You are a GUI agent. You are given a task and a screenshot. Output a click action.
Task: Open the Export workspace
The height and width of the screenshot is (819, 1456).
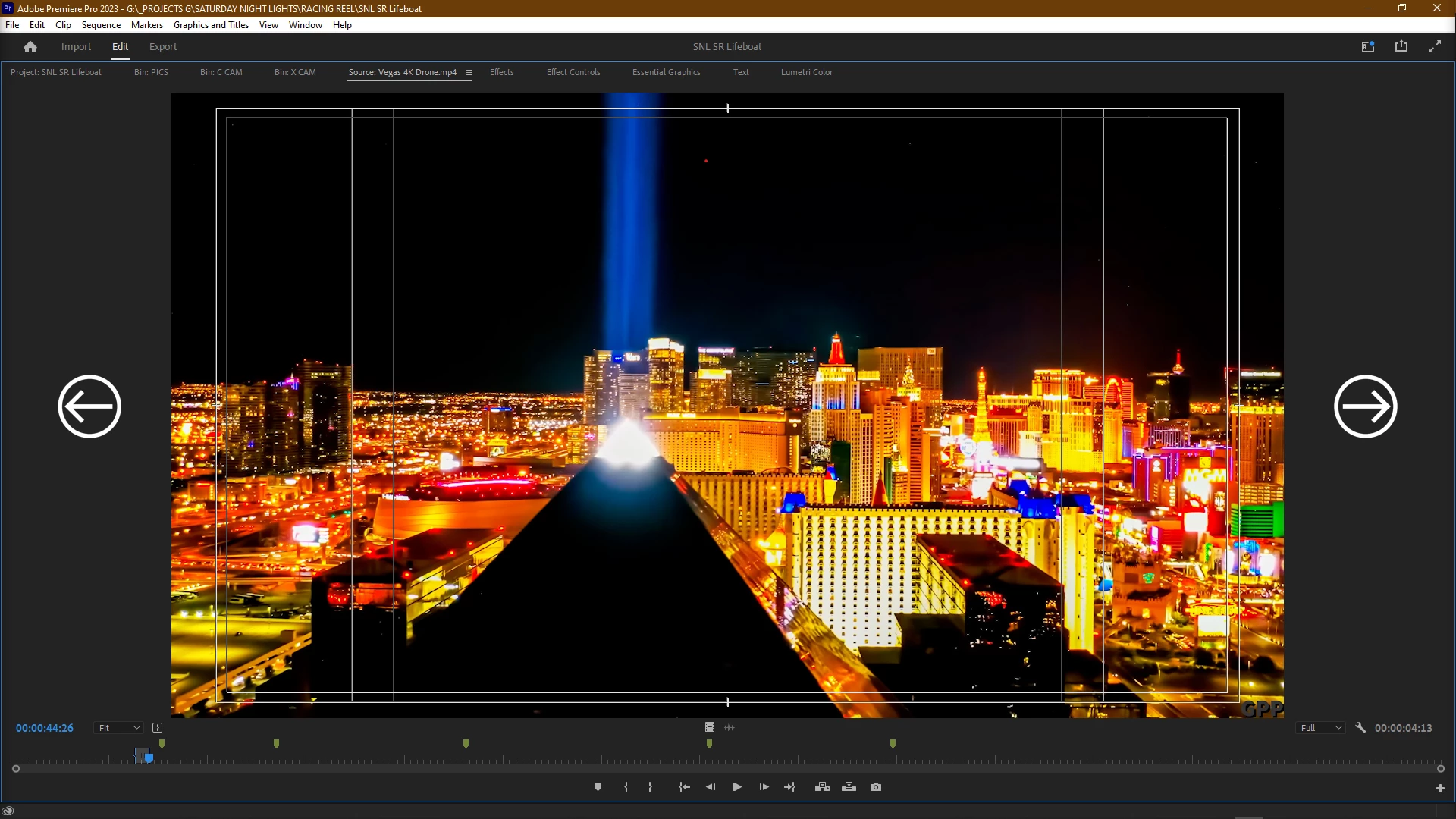tap(162, 46)
